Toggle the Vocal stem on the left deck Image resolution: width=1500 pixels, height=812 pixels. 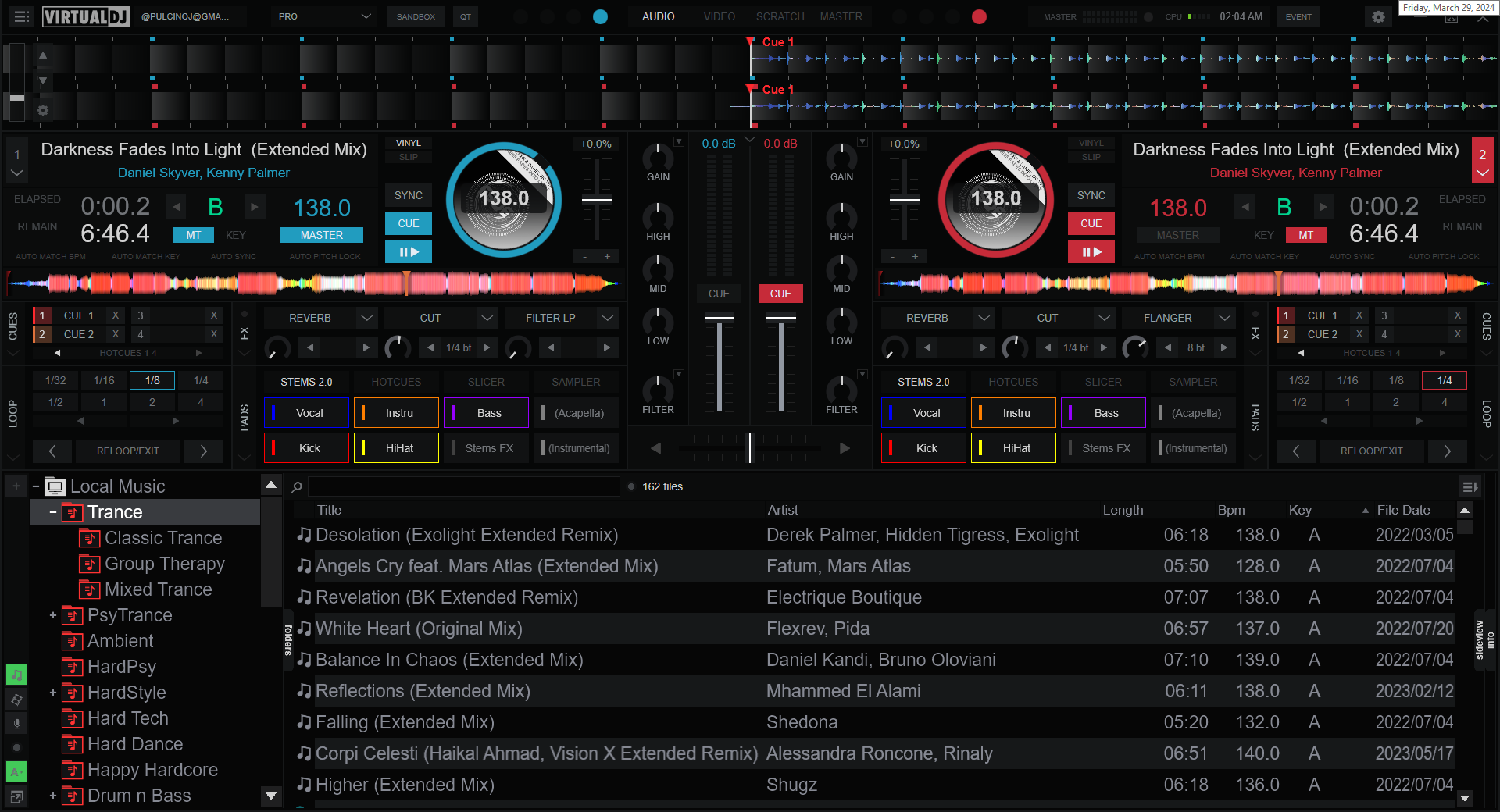coord(306,413)
